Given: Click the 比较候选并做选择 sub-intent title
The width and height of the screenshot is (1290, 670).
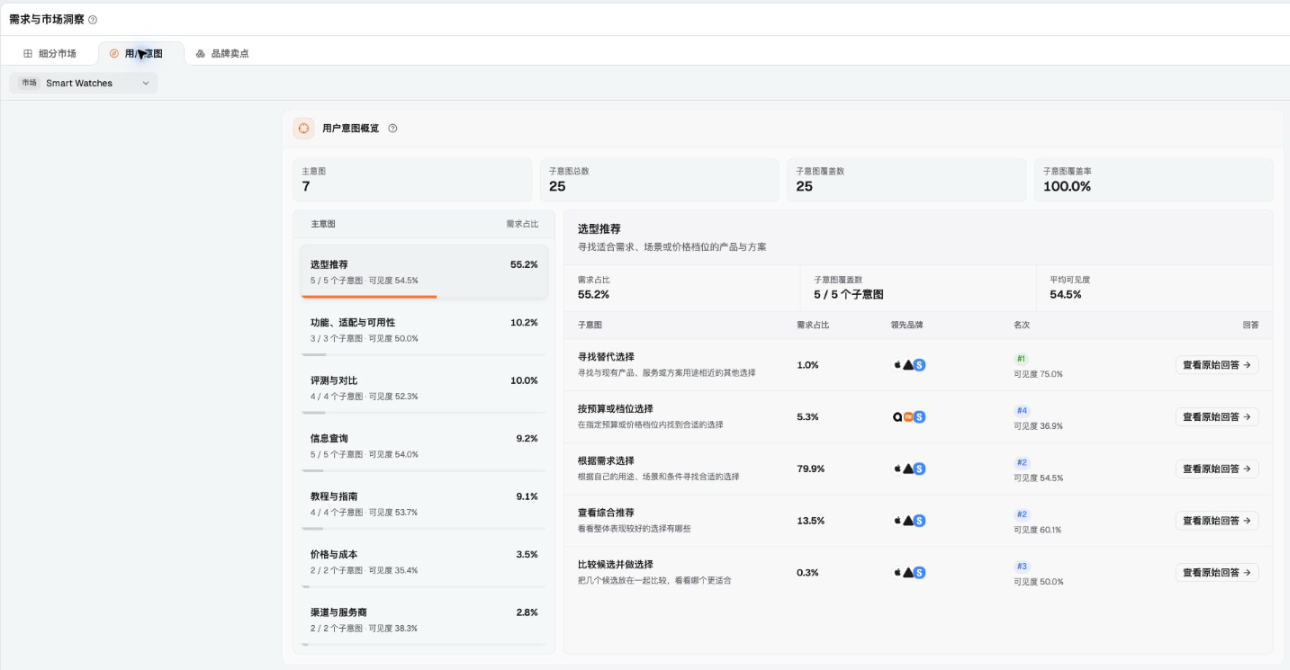Looking at the screenshot, I should coord(615,565).
